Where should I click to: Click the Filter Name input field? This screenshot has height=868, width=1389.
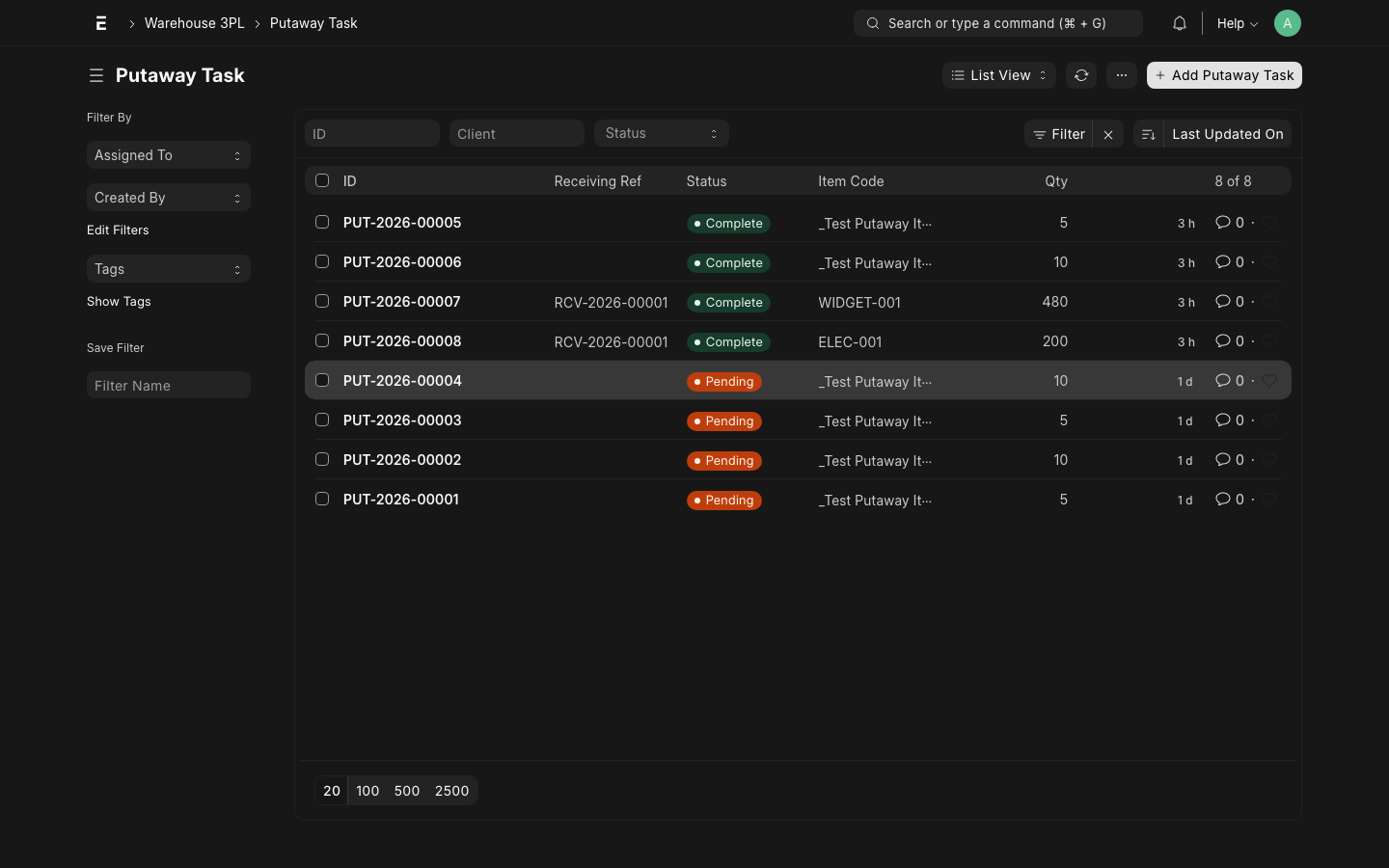[x=169, y=385]
